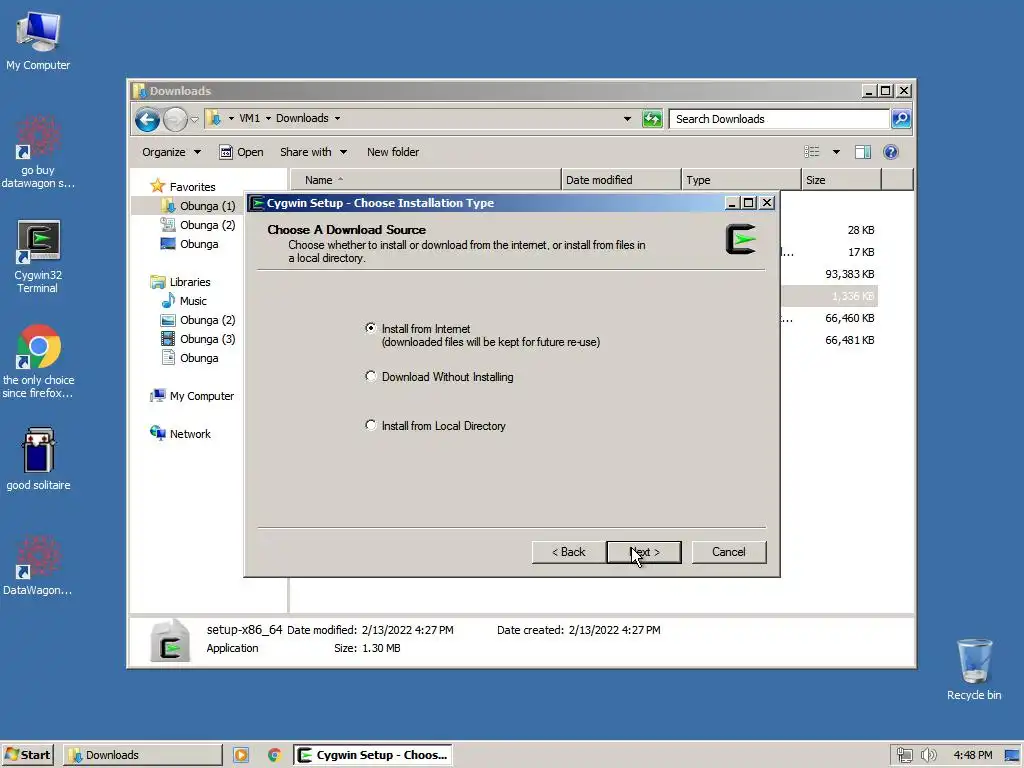1024x768 pixels.
Task: Click Open in the explorer toolbar
Action: (242, 152)
